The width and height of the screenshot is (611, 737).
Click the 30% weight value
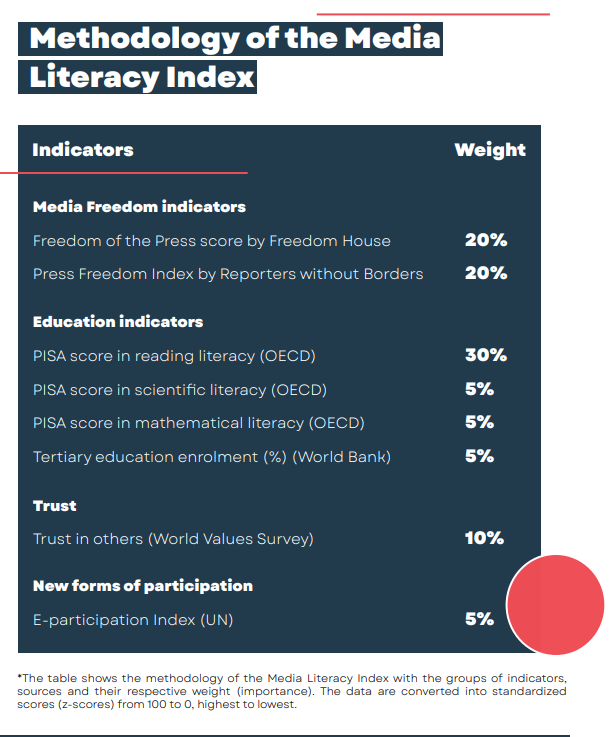click(486, 355)
